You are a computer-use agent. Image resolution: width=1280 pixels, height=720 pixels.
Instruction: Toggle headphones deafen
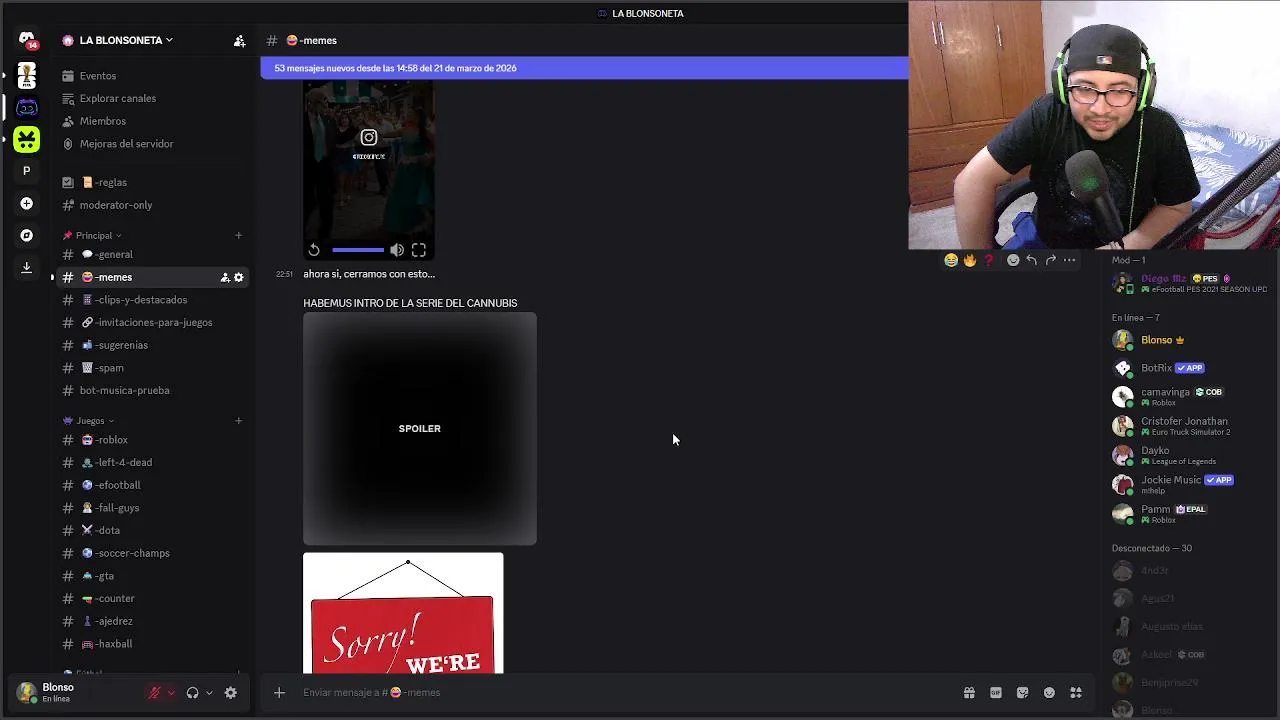(192, 693)
